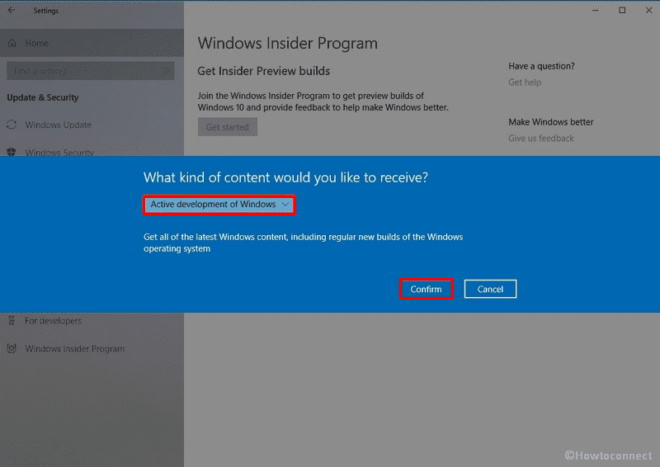Click the 'What kind of content' question text
This screenshot has width=660, height=467.
285,178
